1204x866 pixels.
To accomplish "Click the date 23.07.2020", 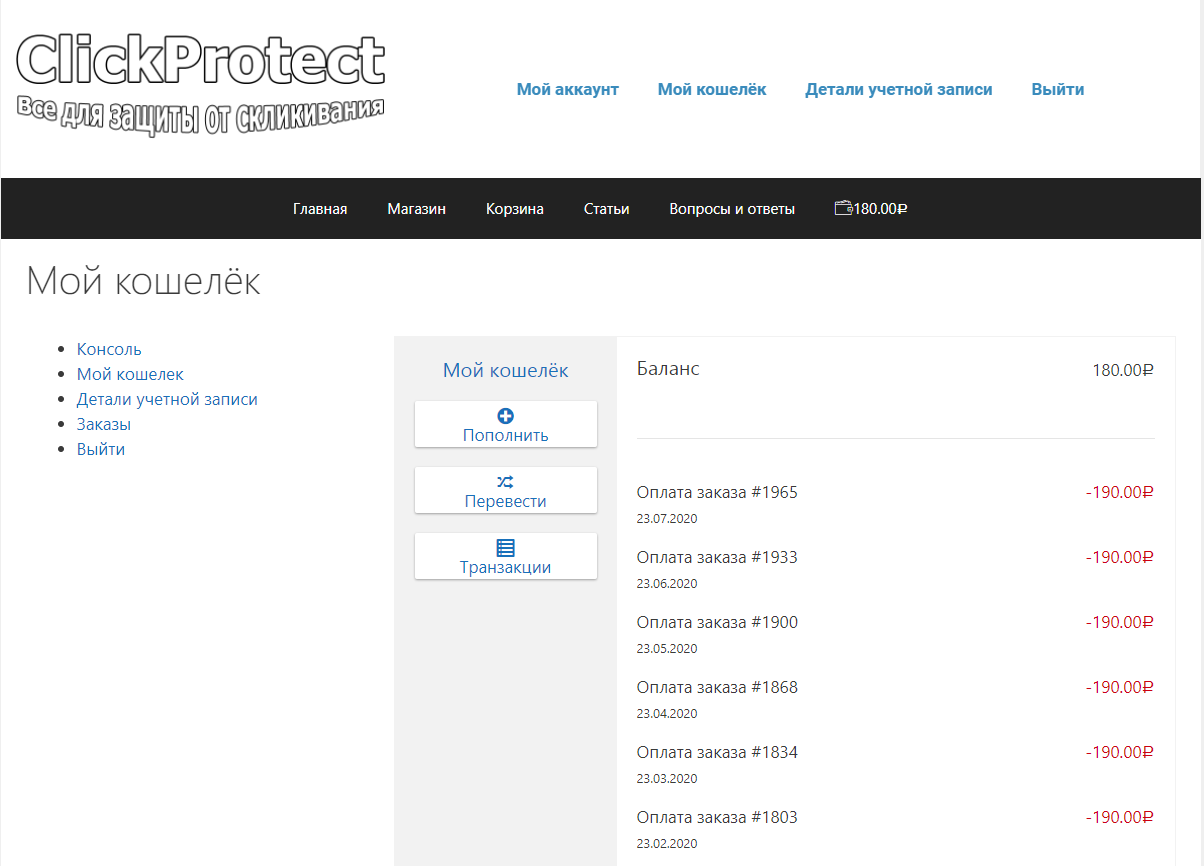I will pos(667,519).
